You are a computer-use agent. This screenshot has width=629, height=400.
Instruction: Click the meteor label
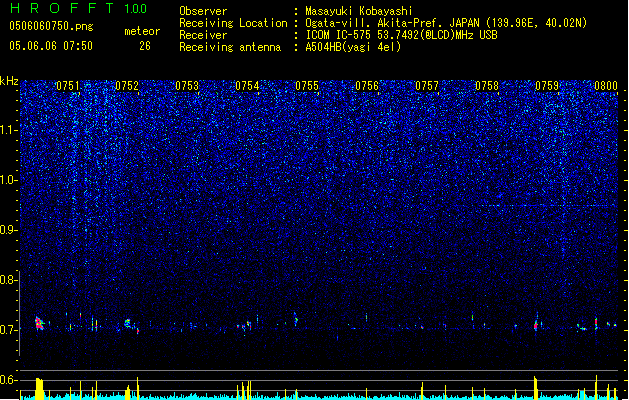[142, 31]
